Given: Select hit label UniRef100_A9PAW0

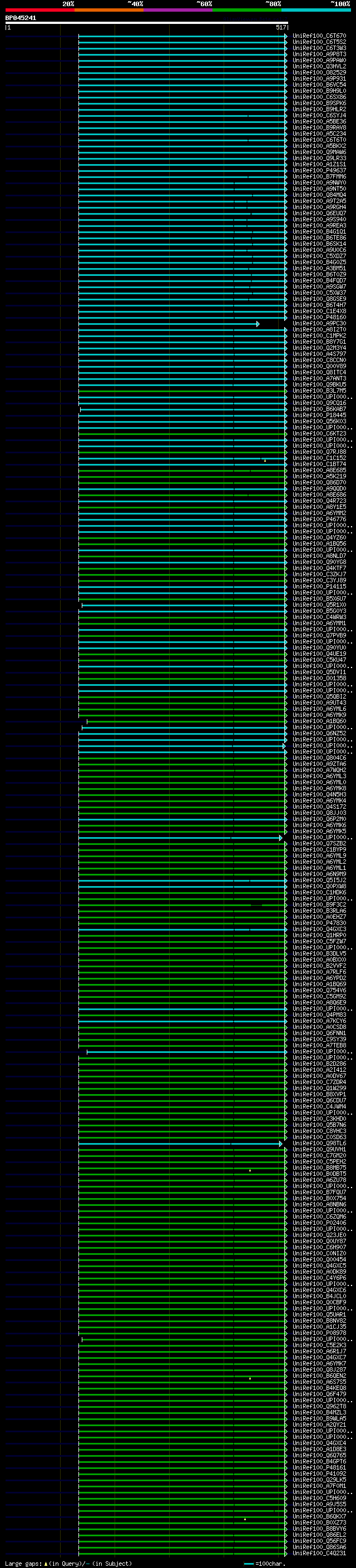Looking at the screenshot, I should coord(319,60).
